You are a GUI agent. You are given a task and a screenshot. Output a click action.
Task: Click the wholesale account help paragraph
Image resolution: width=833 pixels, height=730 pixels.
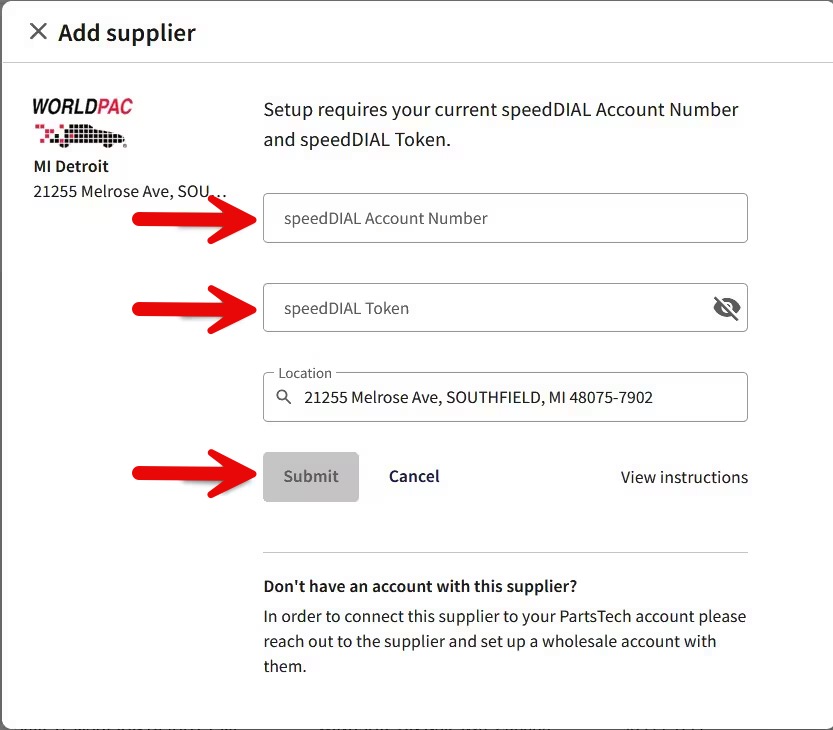[x=504, y=640]
